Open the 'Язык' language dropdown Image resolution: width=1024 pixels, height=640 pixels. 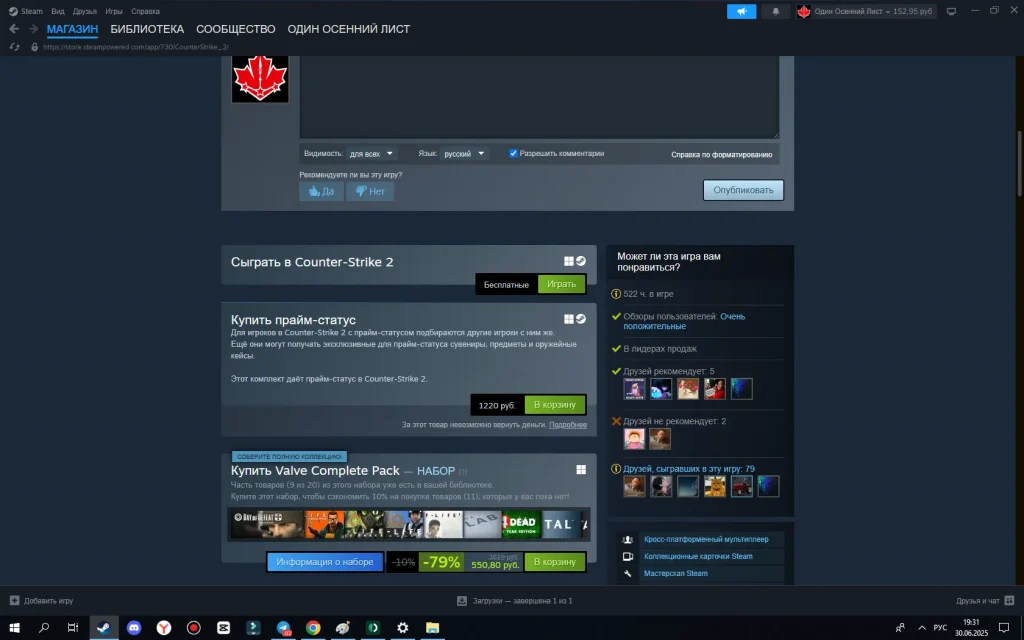464,153
